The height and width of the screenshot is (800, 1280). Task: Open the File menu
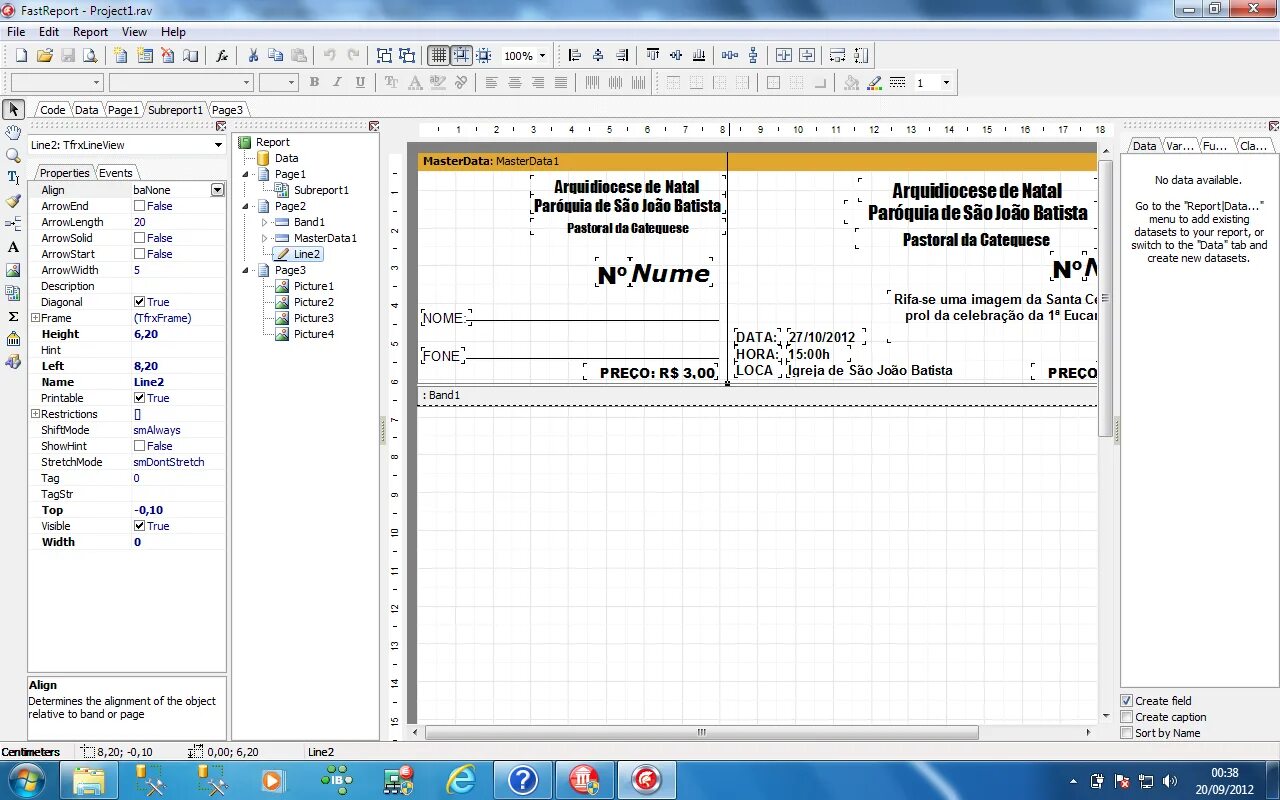click(x=16, y=32)
